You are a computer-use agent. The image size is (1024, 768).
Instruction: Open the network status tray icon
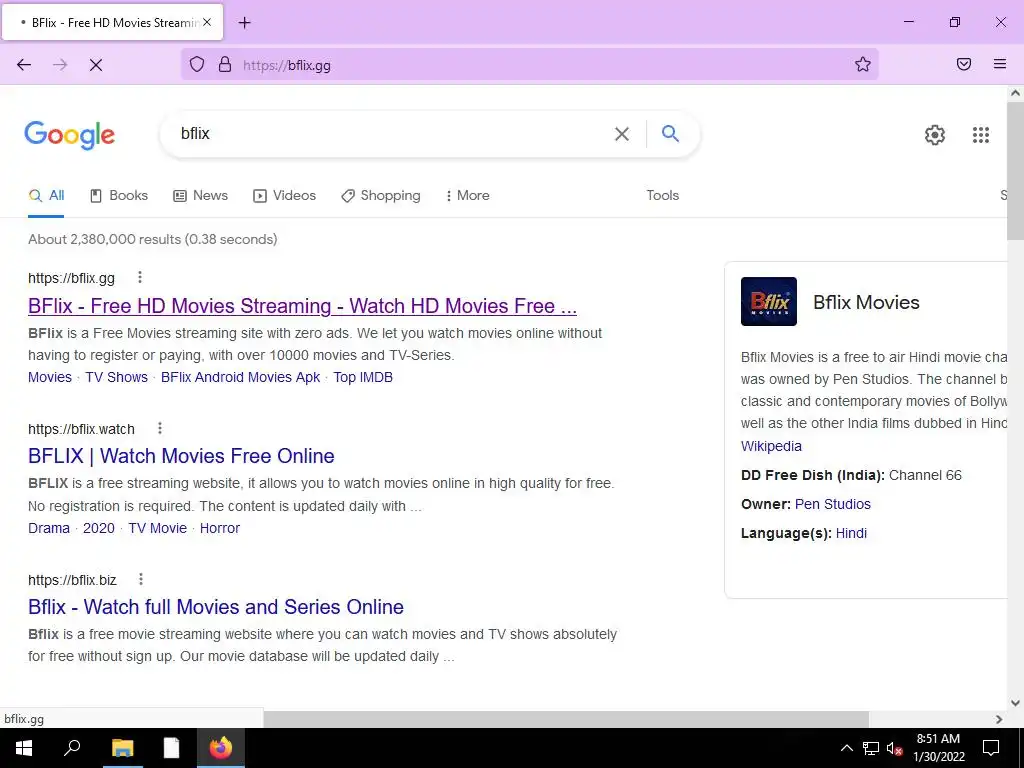tap(871, 748)
